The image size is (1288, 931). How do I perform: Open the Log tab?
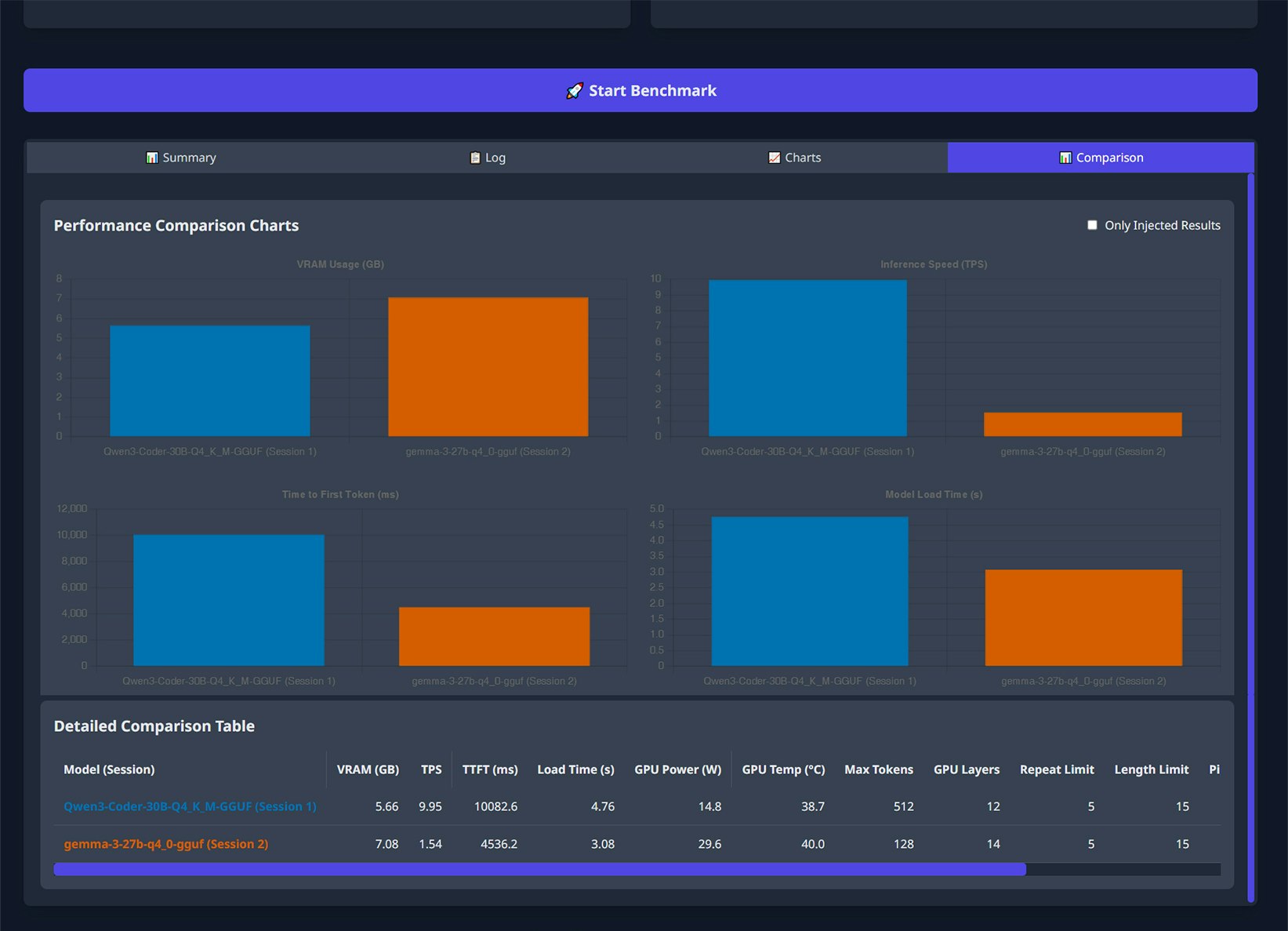click(487, 157)
